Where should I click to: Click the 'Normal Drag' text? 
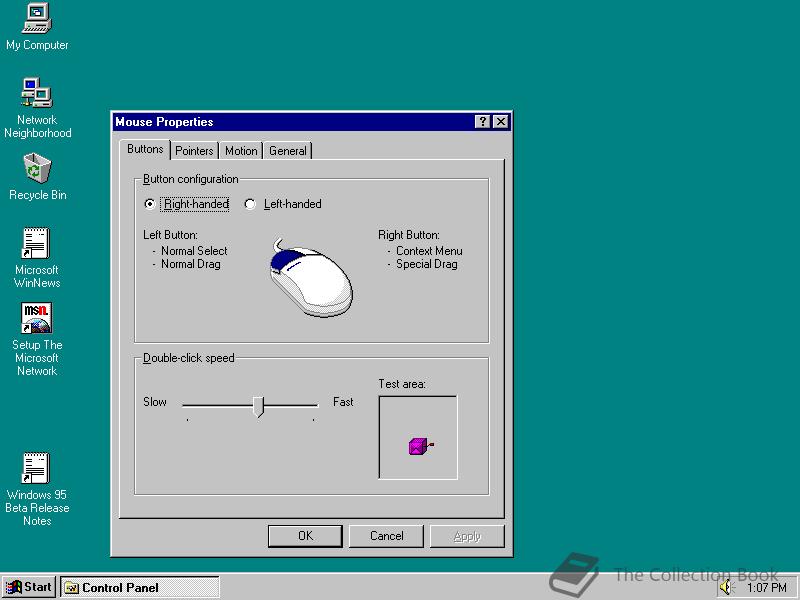click(191, 264)
